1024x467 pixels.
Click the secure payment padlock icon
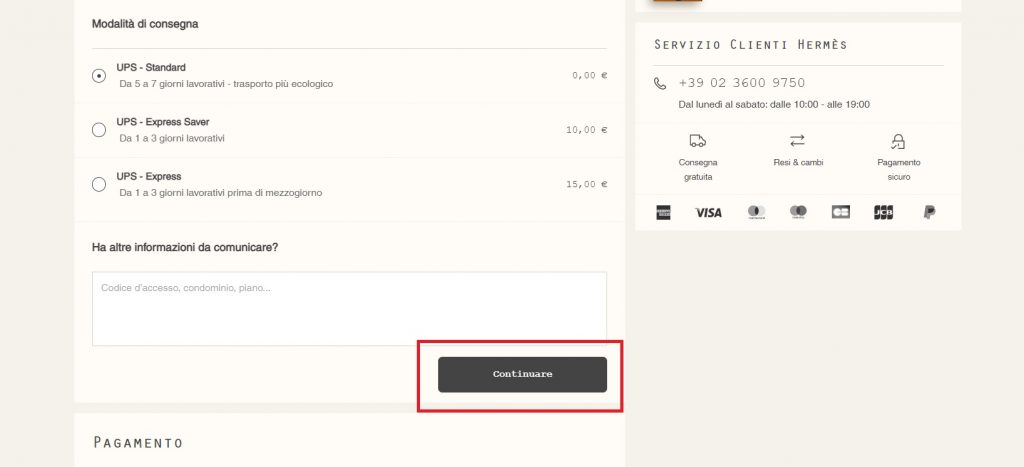898,141
